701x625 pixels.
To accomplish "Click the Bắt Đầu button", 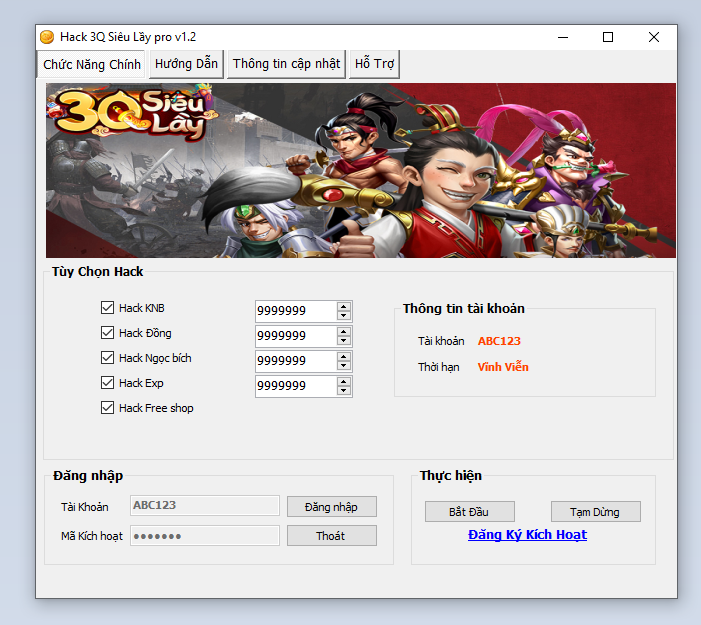I will point(469,512).
